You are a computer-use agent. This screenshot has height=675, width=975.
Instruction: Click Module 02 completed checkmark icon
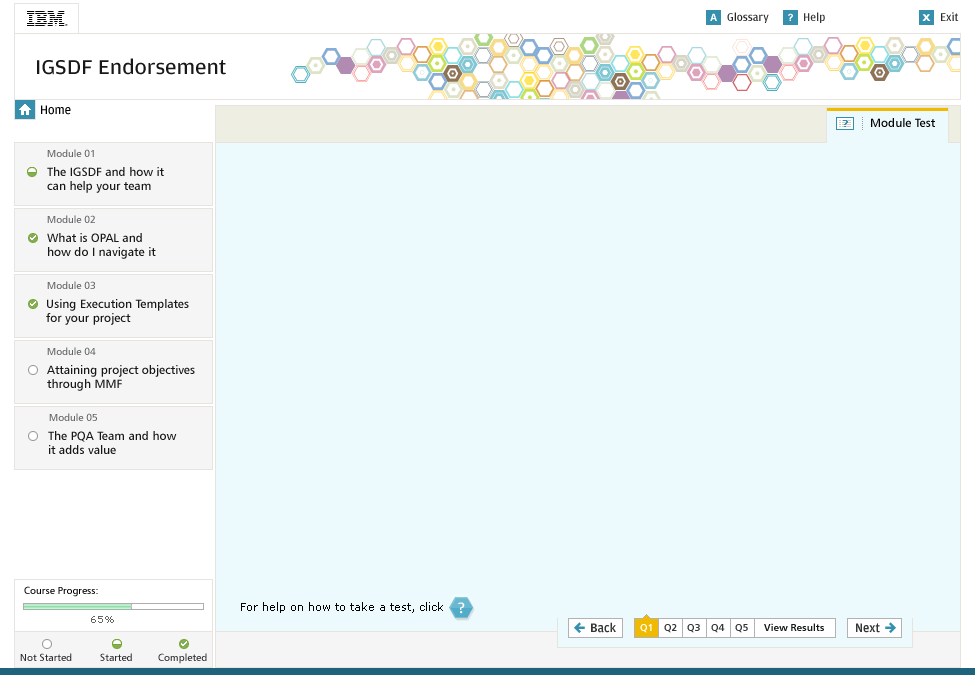33,238
